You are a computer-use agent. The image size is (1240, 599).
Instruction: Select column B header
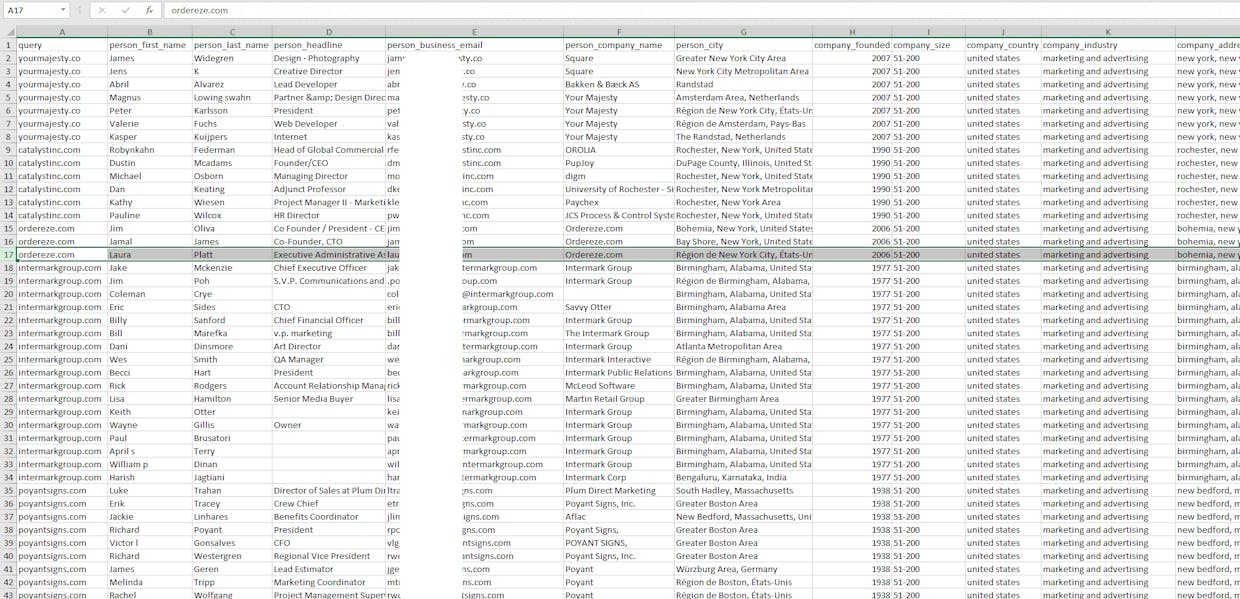pyautogui.click(x=149, y=32)
